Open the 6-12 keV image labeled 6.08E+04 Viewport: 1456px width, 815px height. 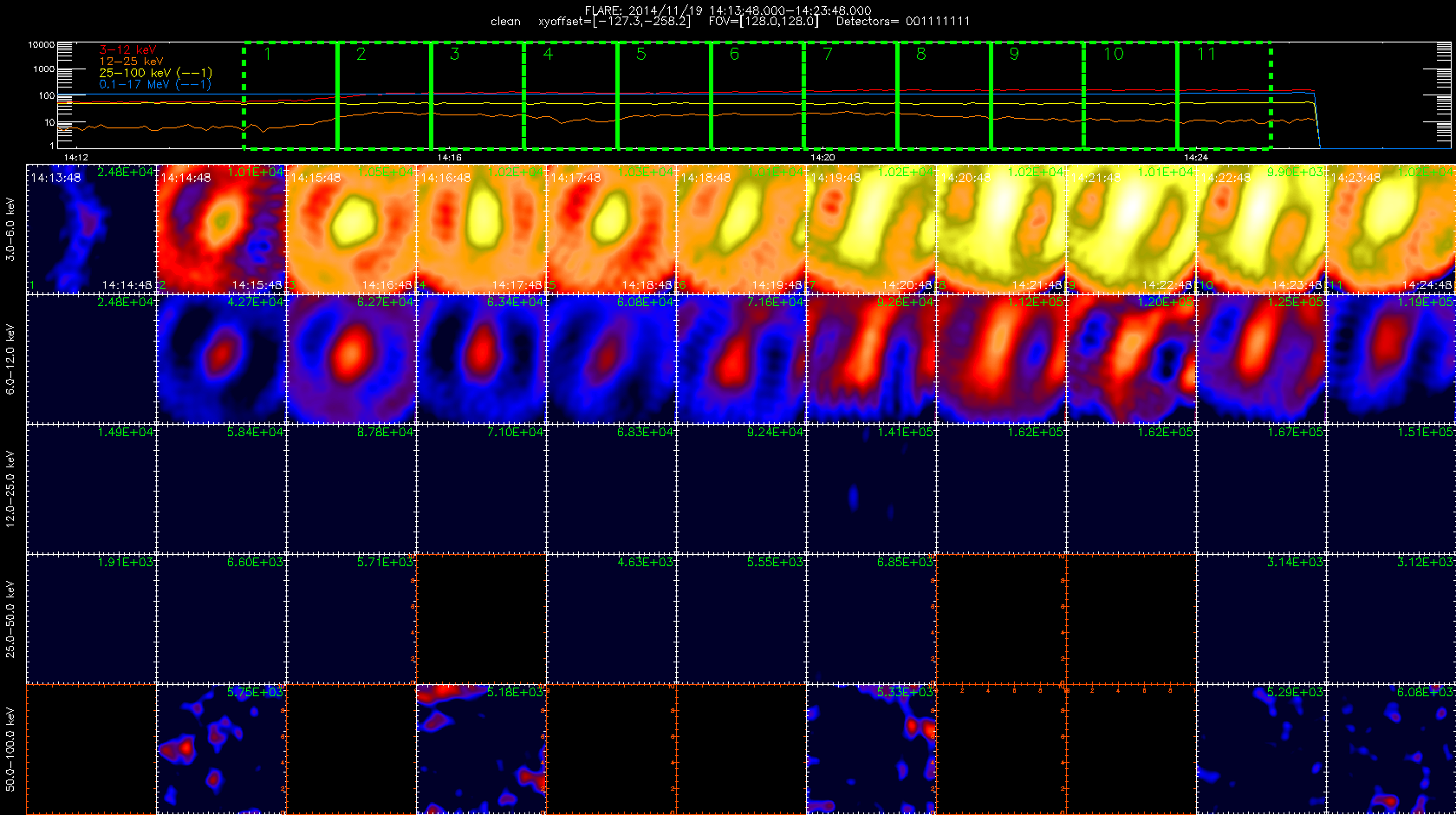(612, 359)
